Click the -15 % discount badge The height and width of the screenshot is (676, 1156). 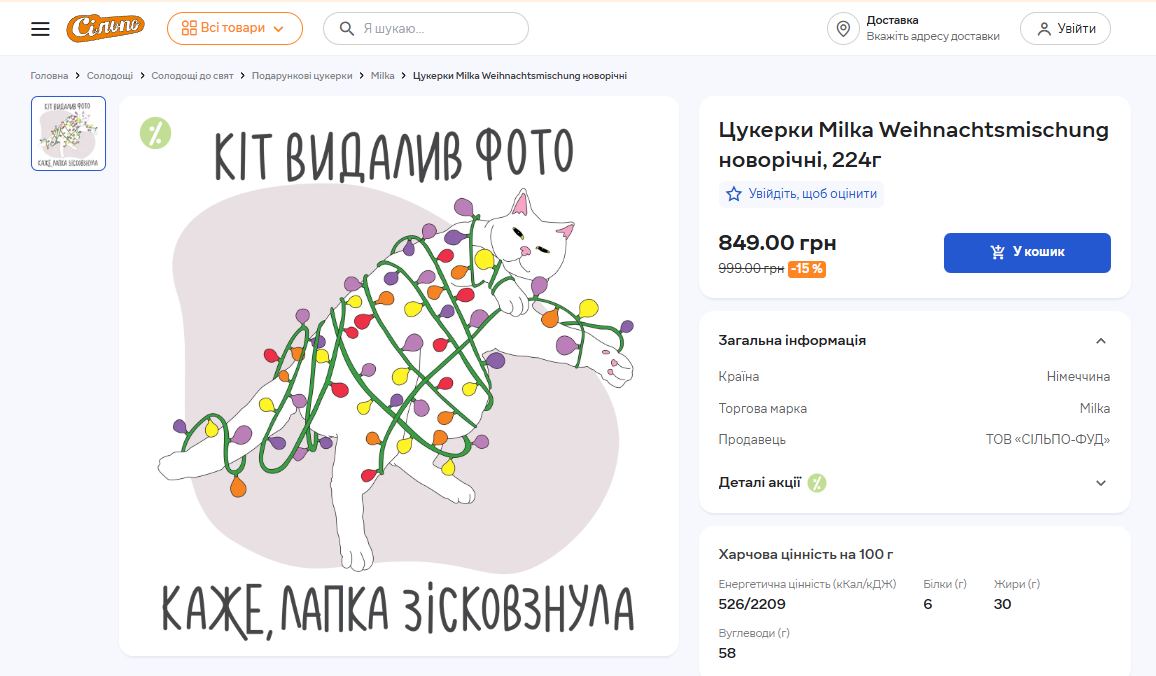pyautogui.click(x=806, y=269)
